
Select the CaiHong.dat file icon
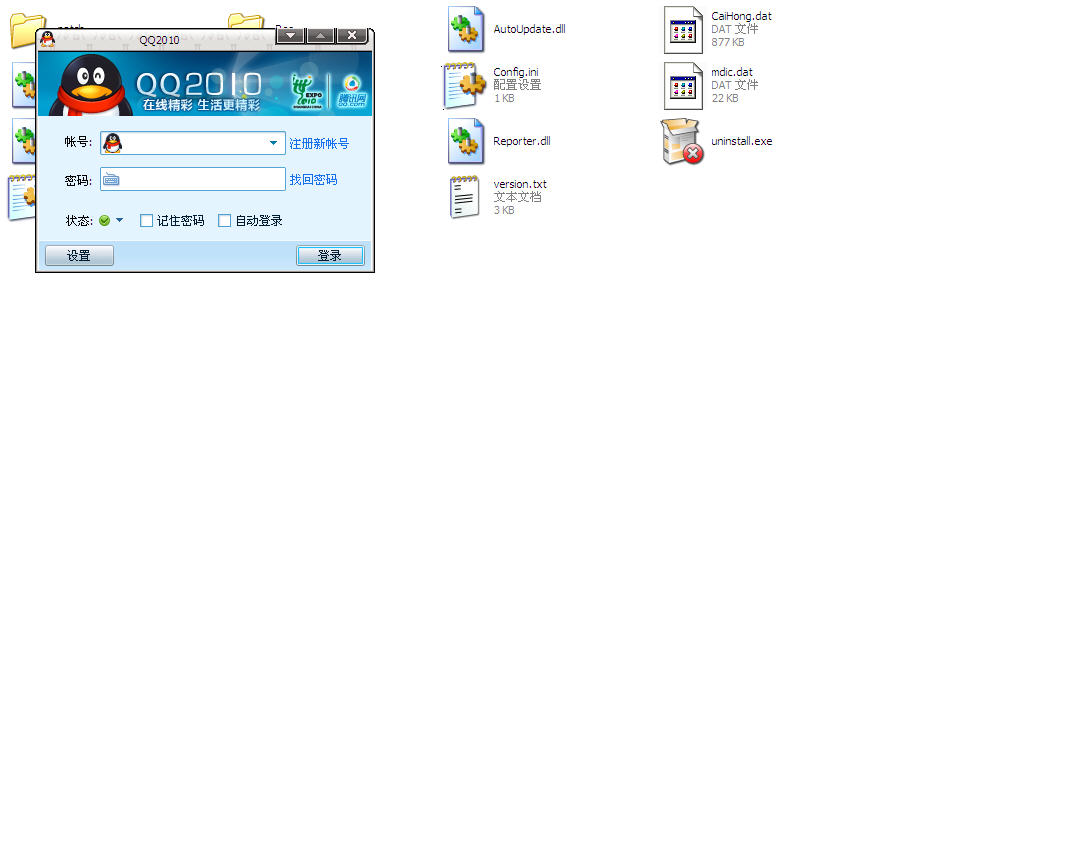[x=683, y=29]
